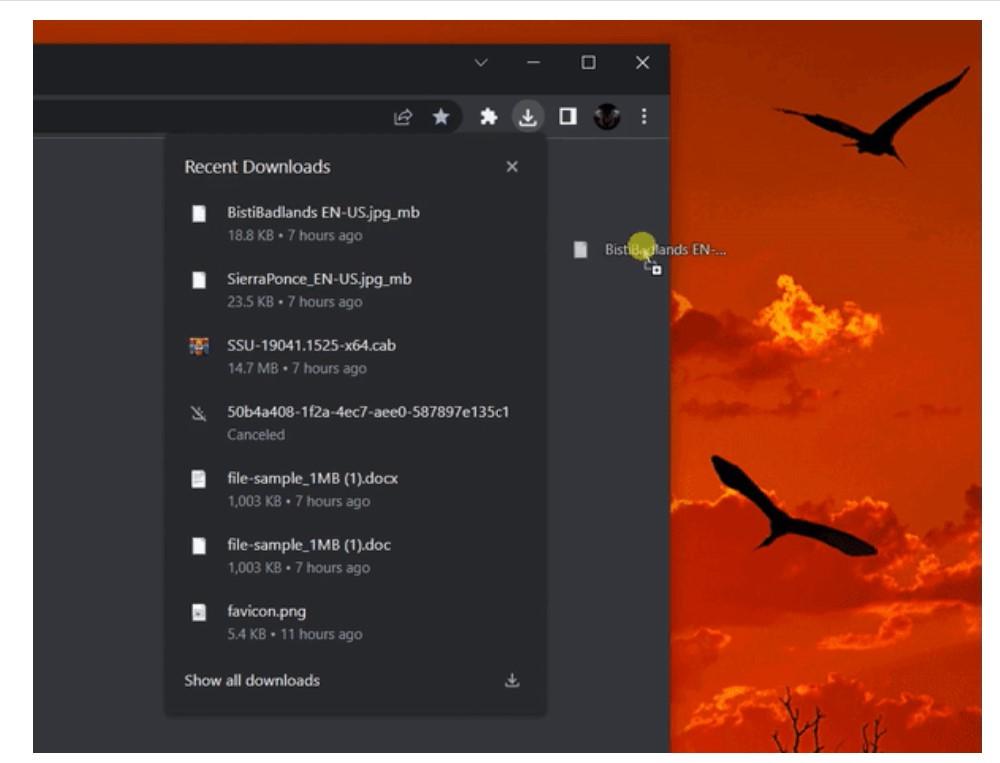The height and width of the screenshot is (763, 1000).
Task: Open the side panel icon
Action: 567,117
